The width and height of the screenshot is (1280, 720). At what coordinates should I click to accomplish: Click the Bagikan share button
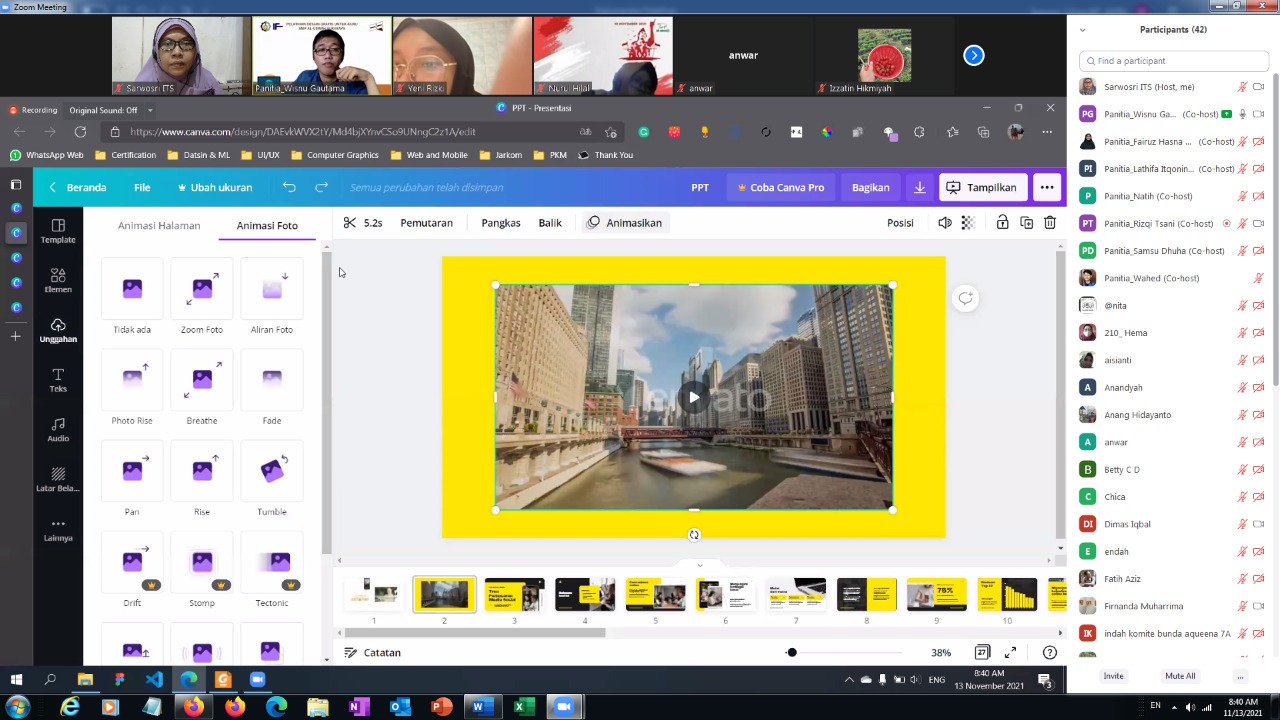pos(870,187)
